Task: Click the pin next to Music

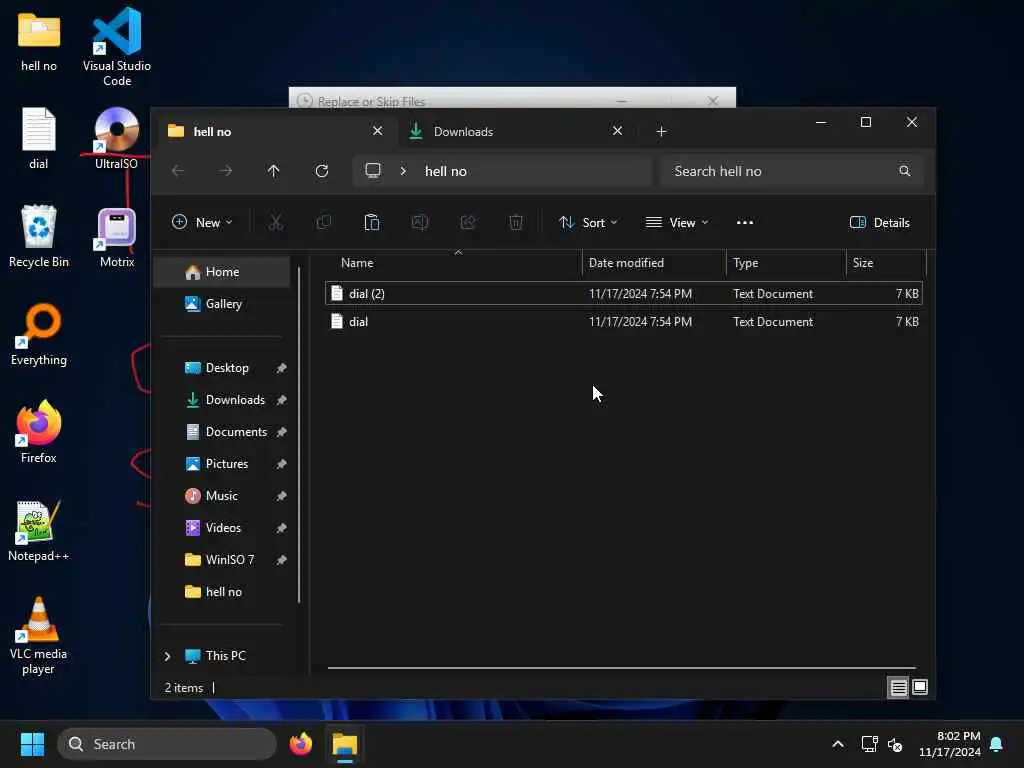Action: tap(281, 496)
